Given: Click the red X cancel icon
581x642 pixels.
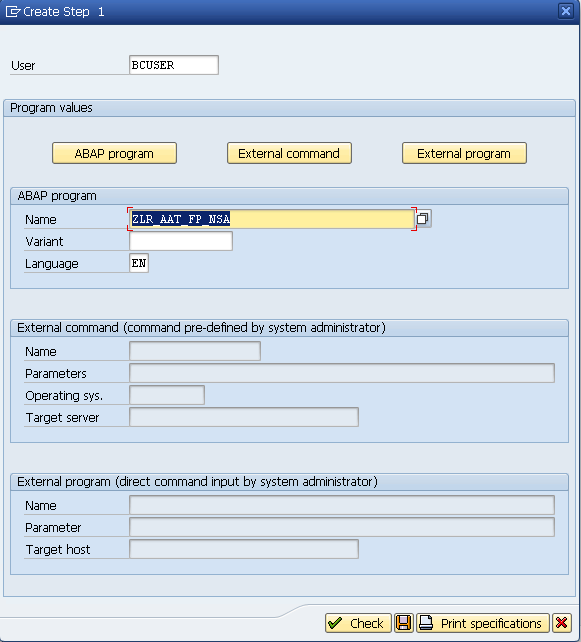Looking at the screenshot, I should 561,623.
